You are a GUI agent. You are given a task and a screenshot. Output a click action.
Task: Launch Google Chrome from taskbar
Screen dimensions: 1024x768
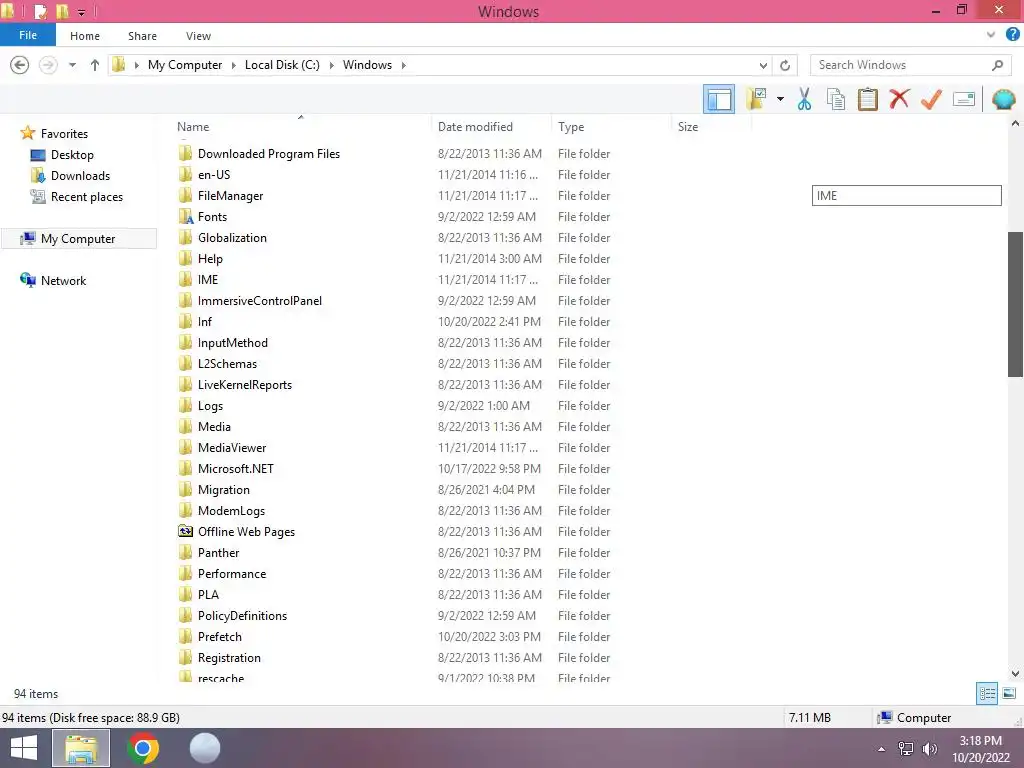pyautogui.click(x=143, y=748)
